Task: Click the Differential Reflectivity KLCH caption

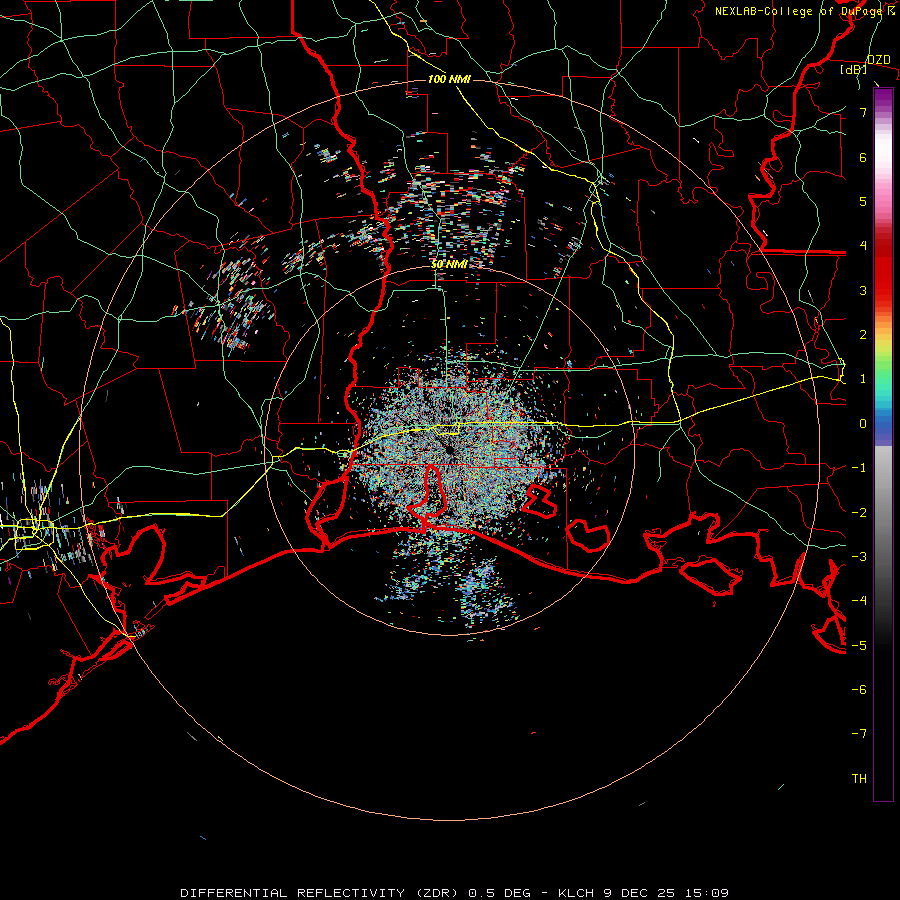Action: tap(454, 893)
